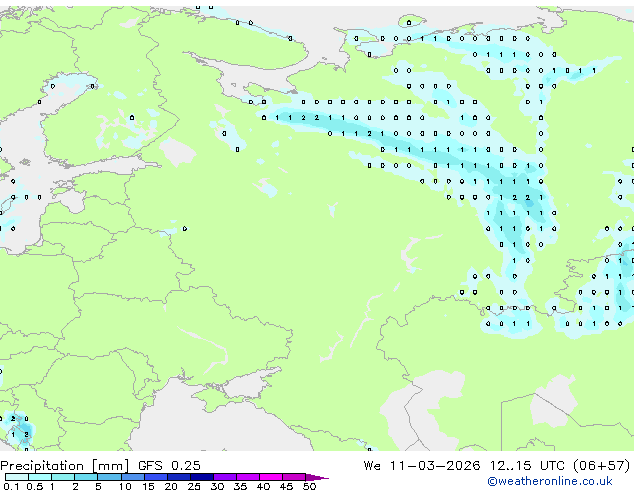Choose the 20–25 mm legend color box
634x490 pixels.
pyautogui.click(x=179, y=477)
